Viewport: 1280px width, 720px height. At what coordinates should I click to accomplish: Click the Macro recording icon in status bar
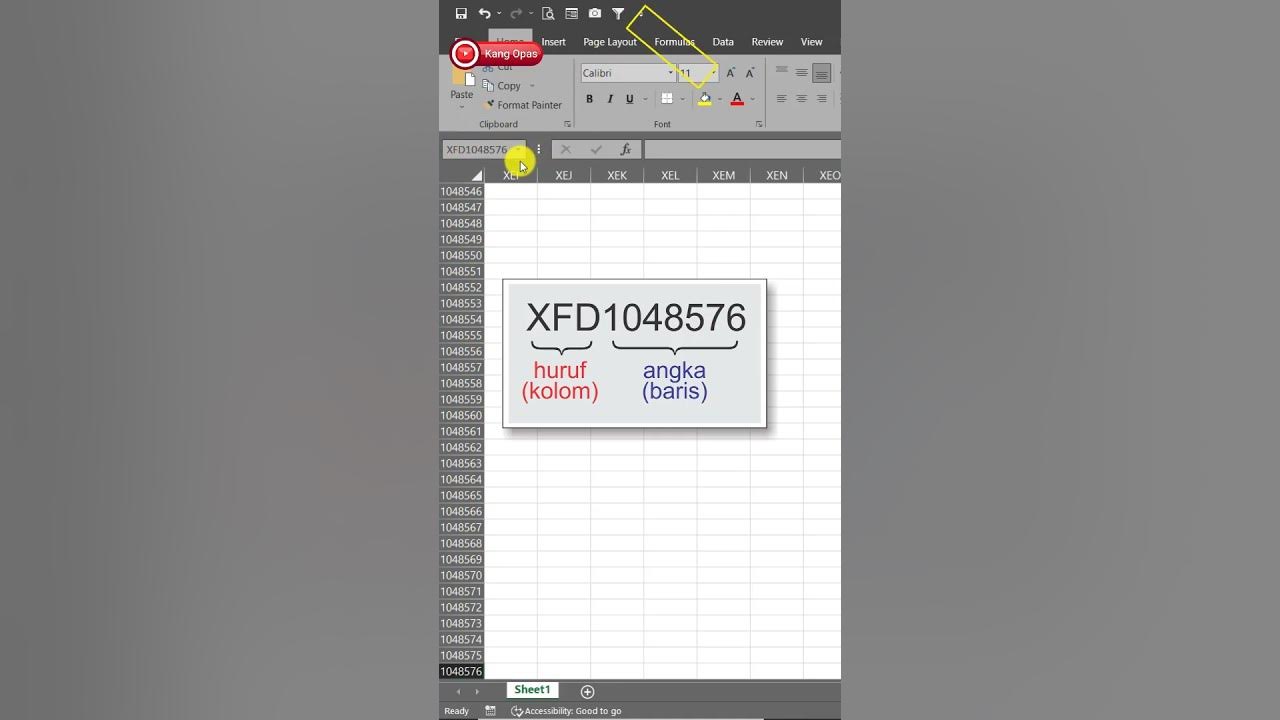click(x=490, y=711)
